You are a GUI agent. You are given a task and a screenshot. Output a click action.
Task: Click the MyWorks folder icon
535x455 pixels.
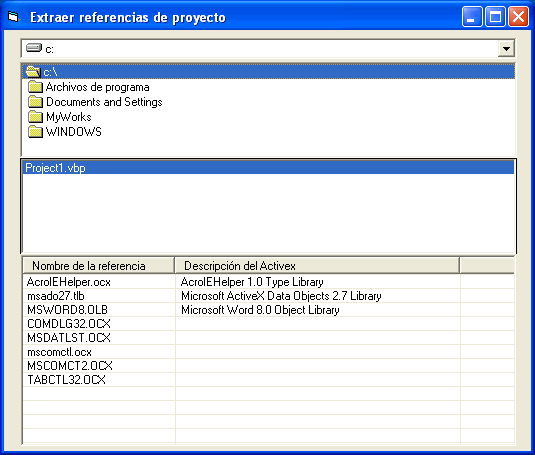[x=35, y=117]
